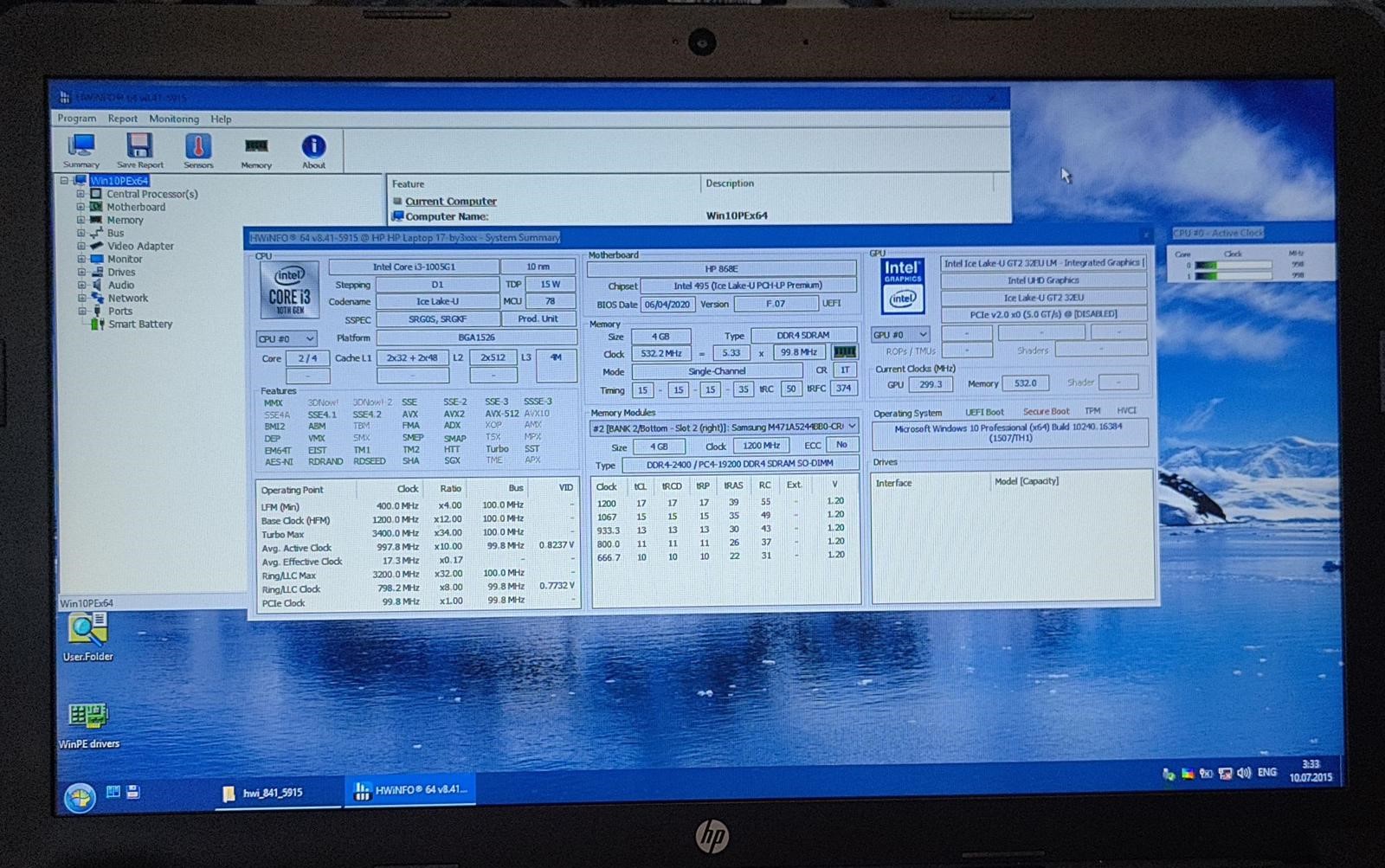Expand the Drives tree node
The height and width of the screenshot is (868, 1385).
[81, 272]
